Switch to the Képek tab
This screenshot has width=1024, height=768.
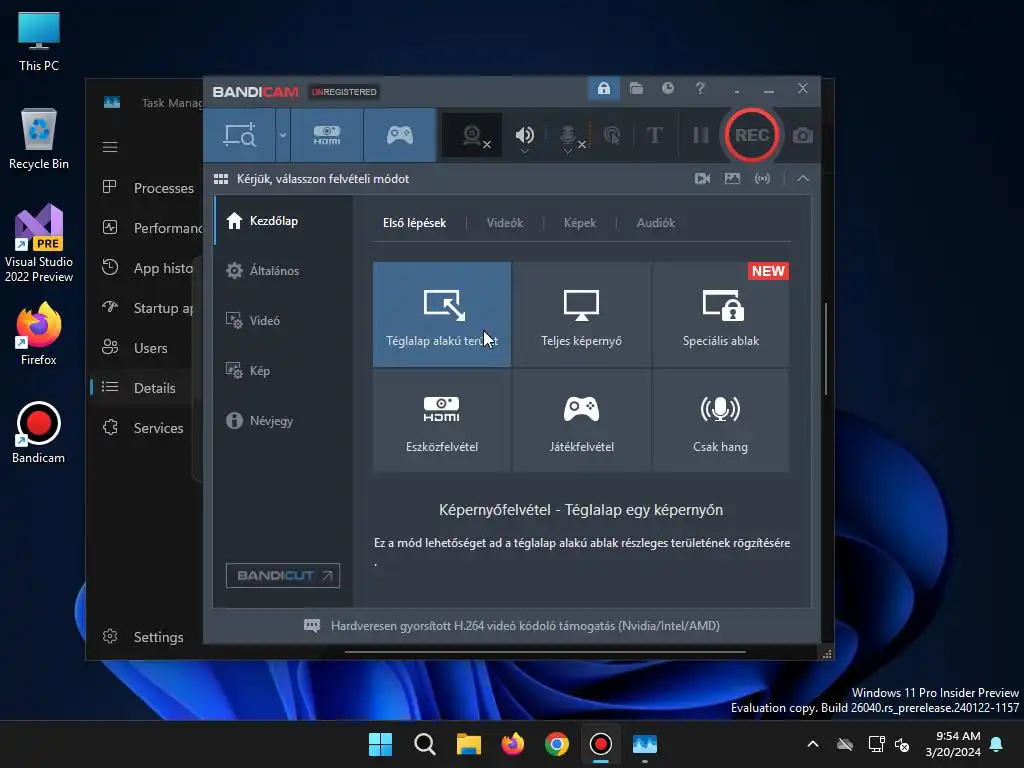580,223
